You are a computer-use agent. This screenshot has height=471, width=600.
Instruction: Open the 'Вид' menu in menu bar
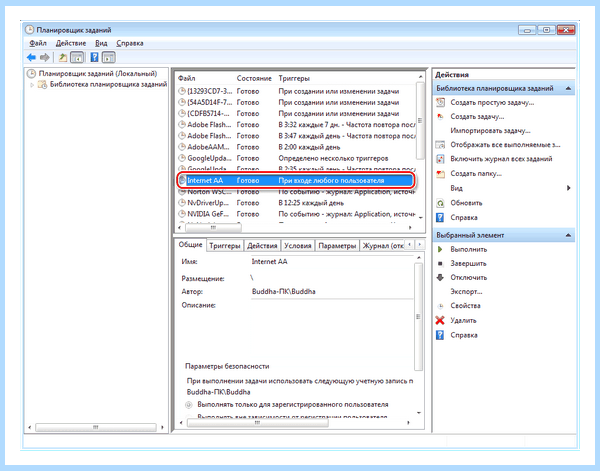101,43
